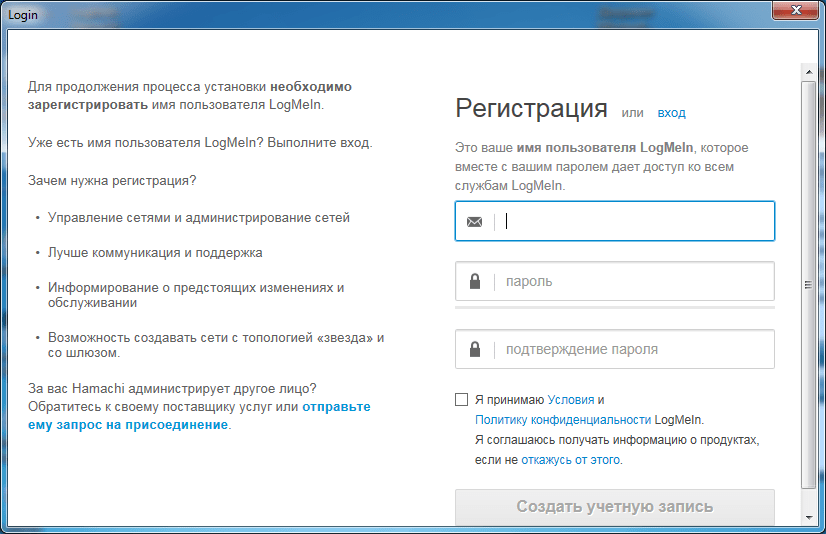This screenshot has width=826, height=534.
Task: Focus the email address text input
Action: (635, 222)
